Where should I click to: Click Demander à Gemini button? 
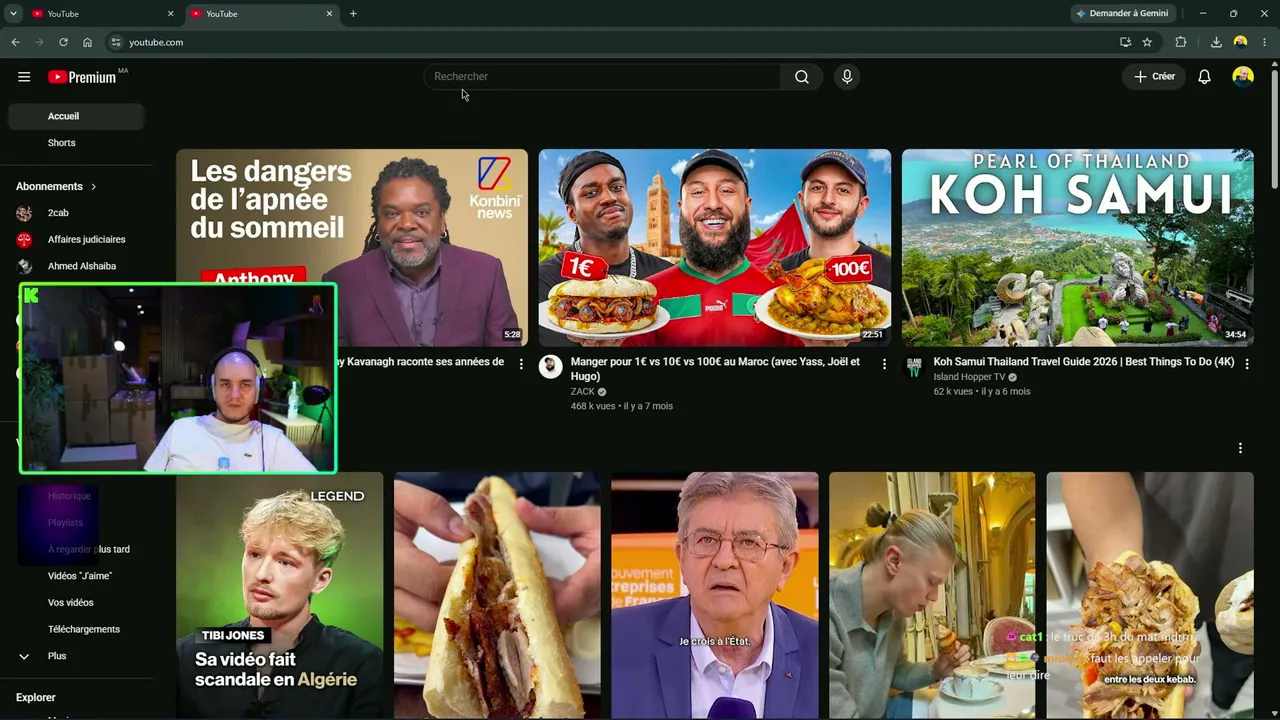click(x=1122, y=14)
